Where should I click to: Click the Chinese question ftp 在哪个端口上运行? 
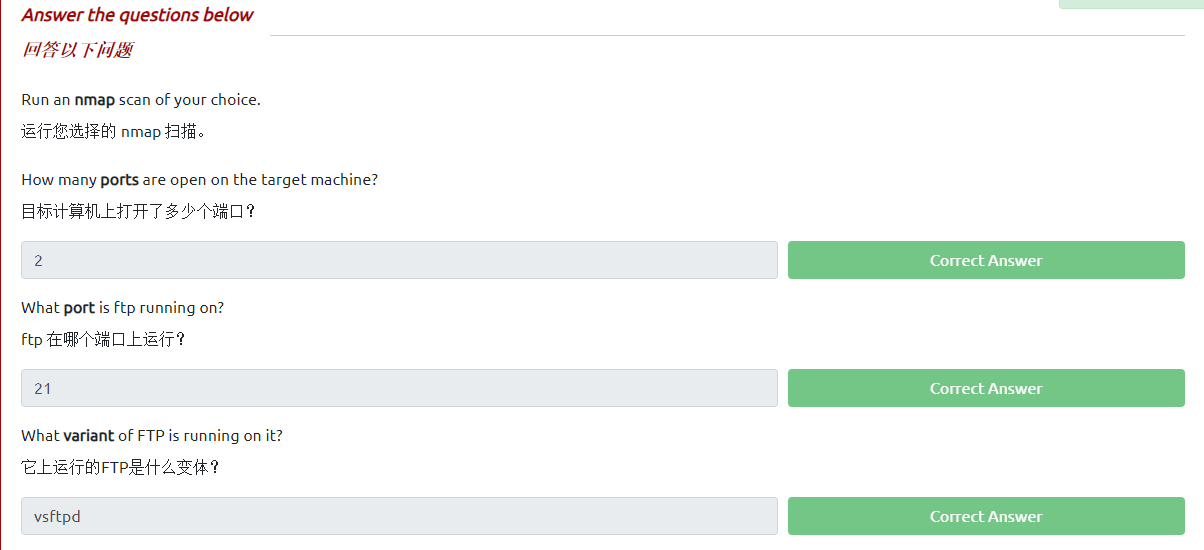point(103,339)
